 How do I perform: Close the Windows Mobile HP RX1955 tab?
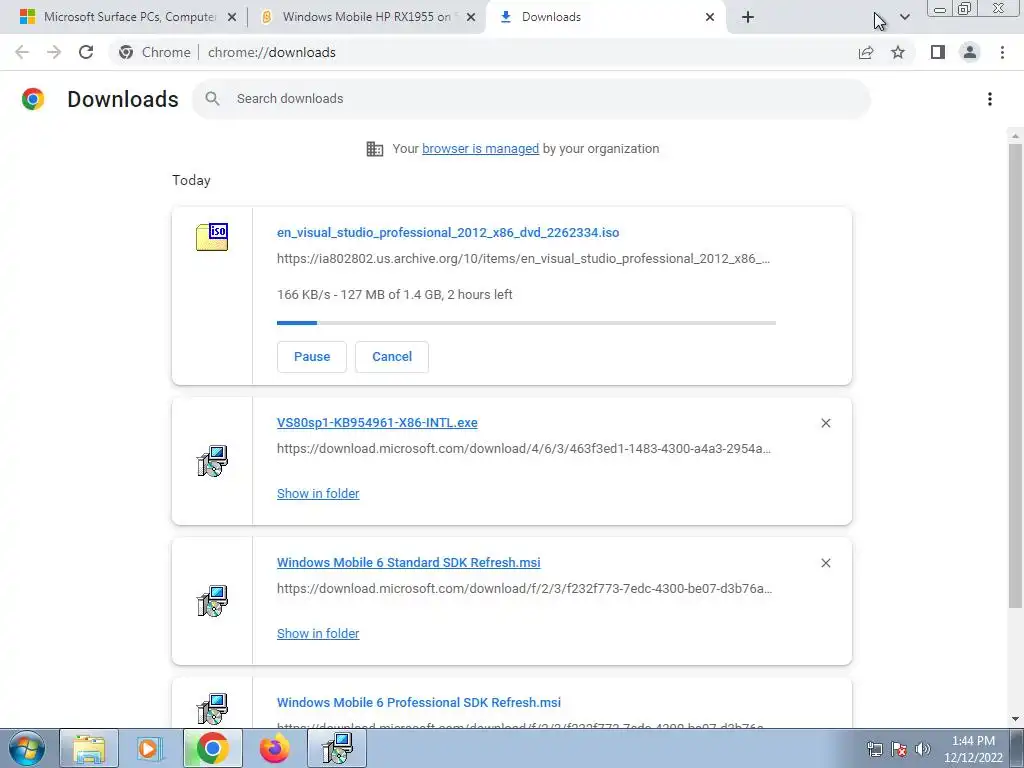tap(470, 17)
